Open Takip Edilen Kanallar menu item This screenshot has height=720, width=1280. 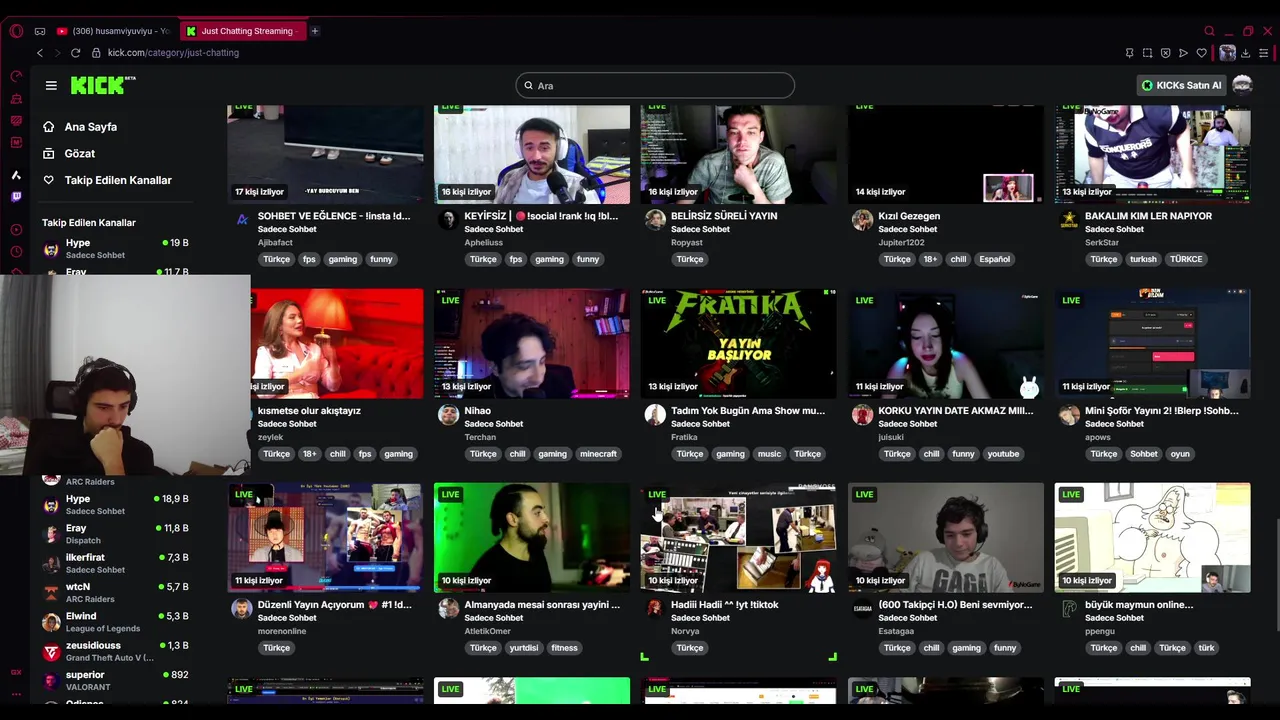[118, 180]
